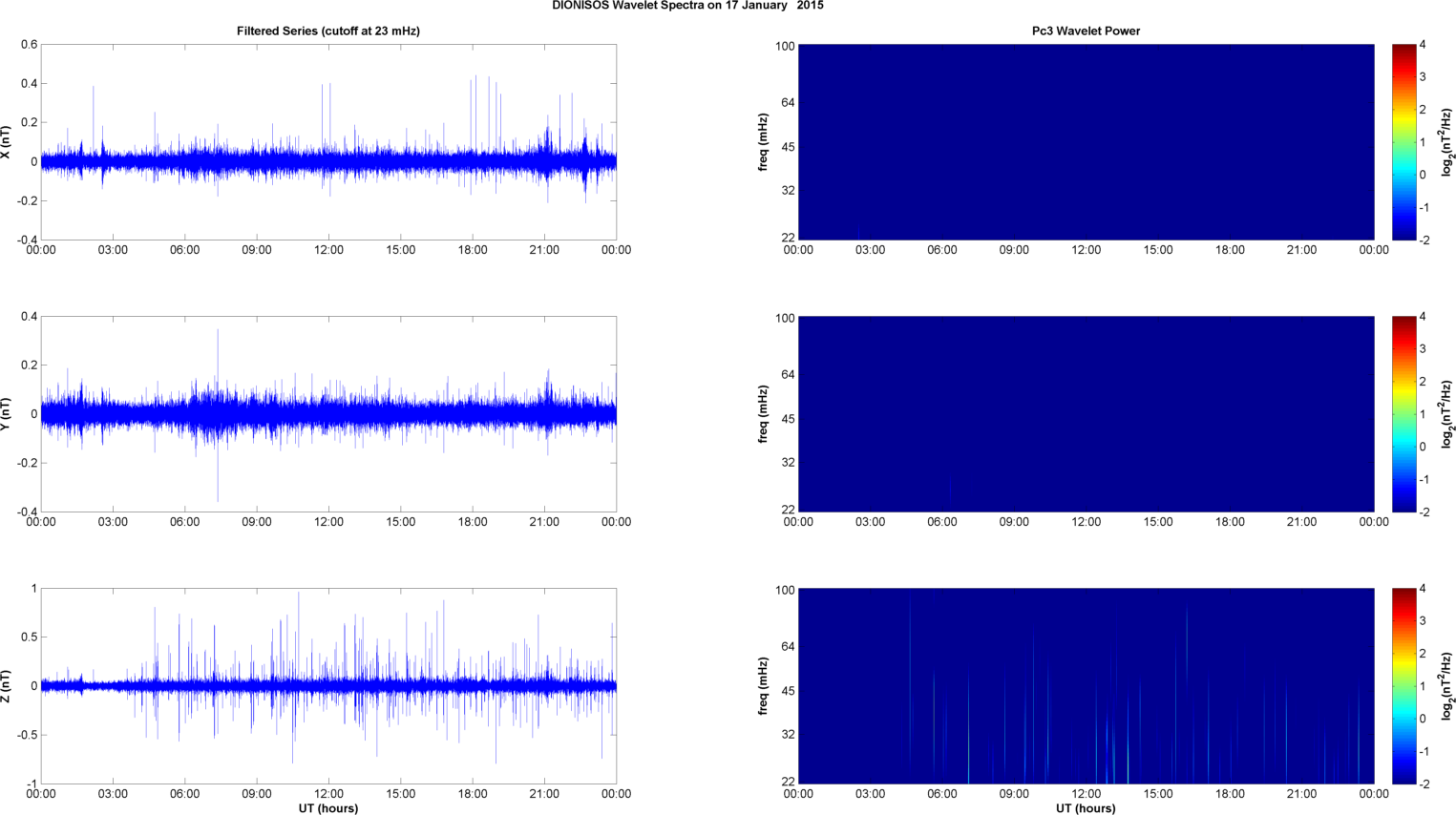Viewport: 1456px width, 815px height.
Task: Click the top spectrogram's color bar
Action: (1403, 142)
